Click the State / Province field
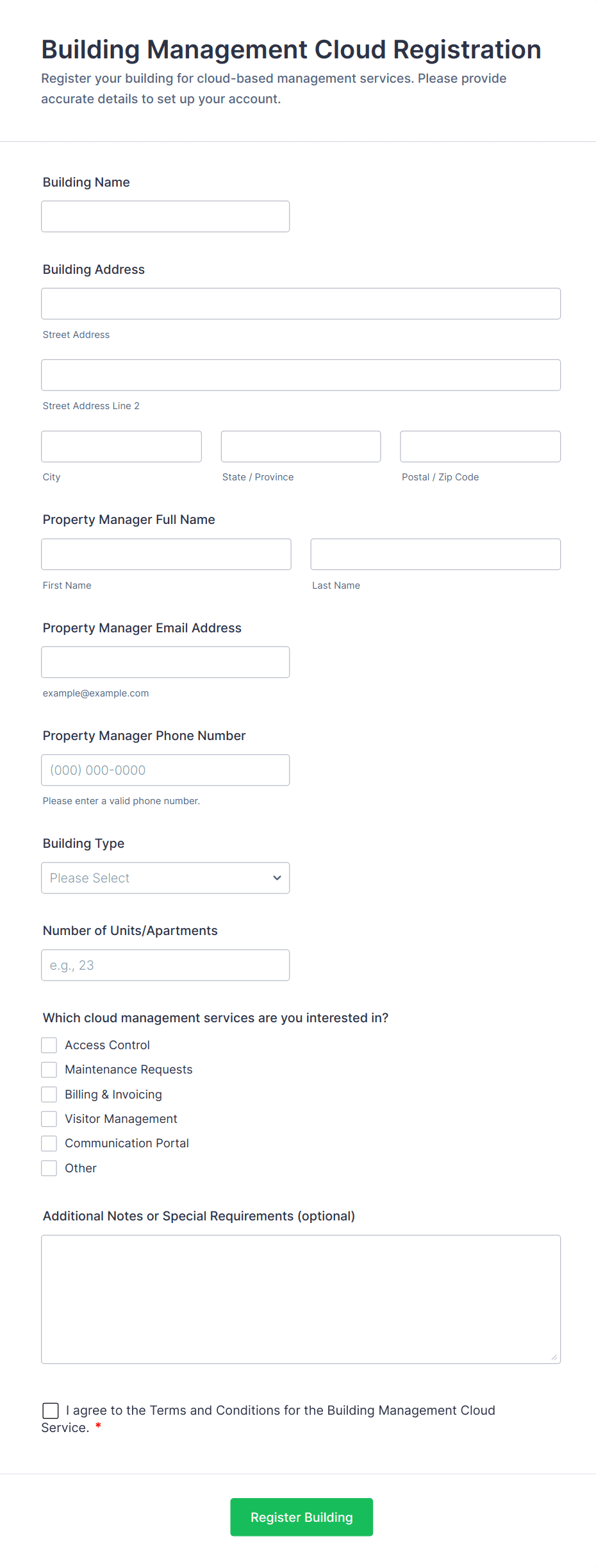The width and height of the screenshot is (596, 1568). coord(301,446)
